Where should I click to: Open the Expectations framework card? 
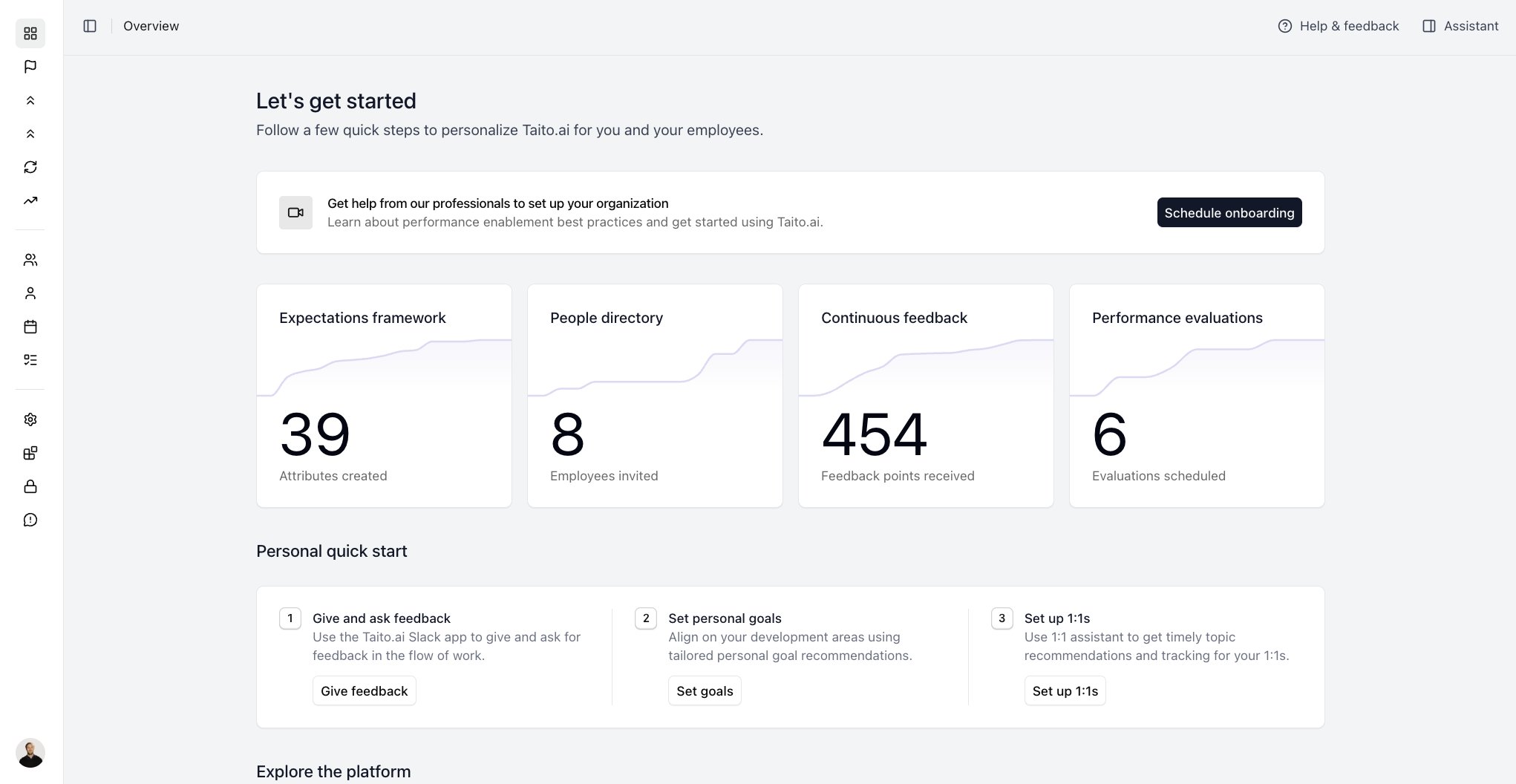(x=383, y=394)
